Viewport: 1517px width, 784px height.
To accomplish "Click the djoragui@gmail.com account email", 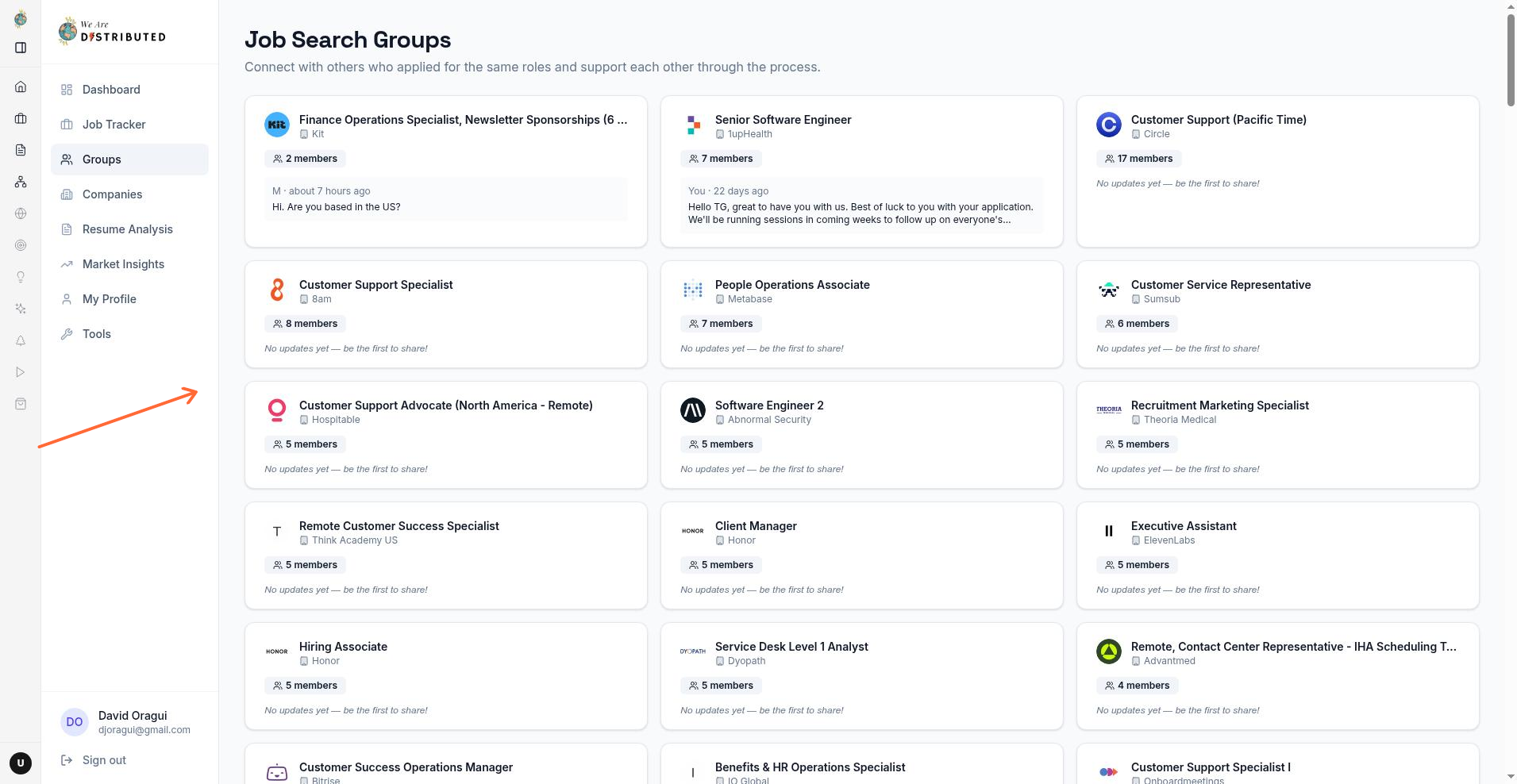I will [144, 730].
